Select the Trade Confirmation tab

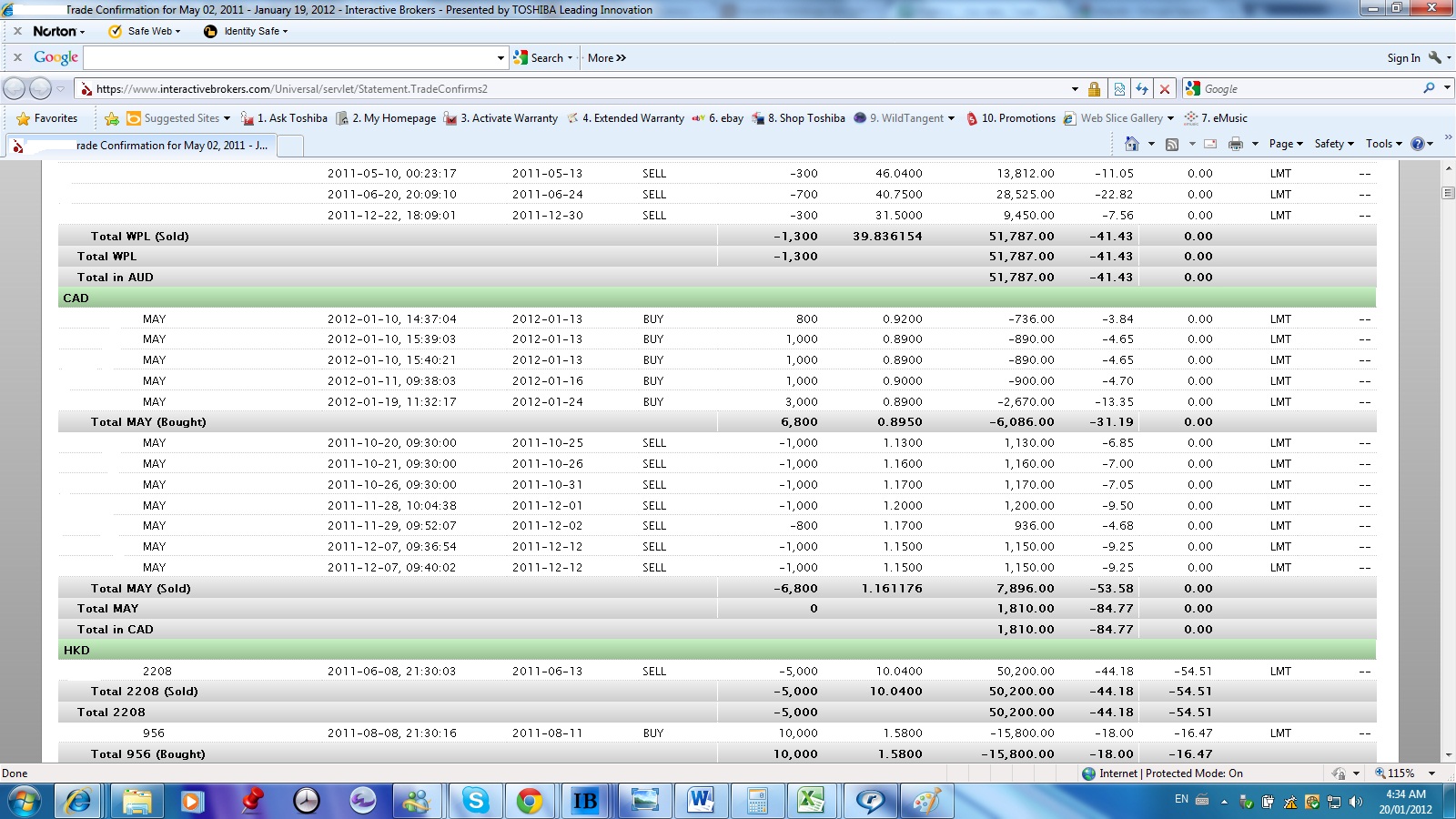tap(141, 146)
